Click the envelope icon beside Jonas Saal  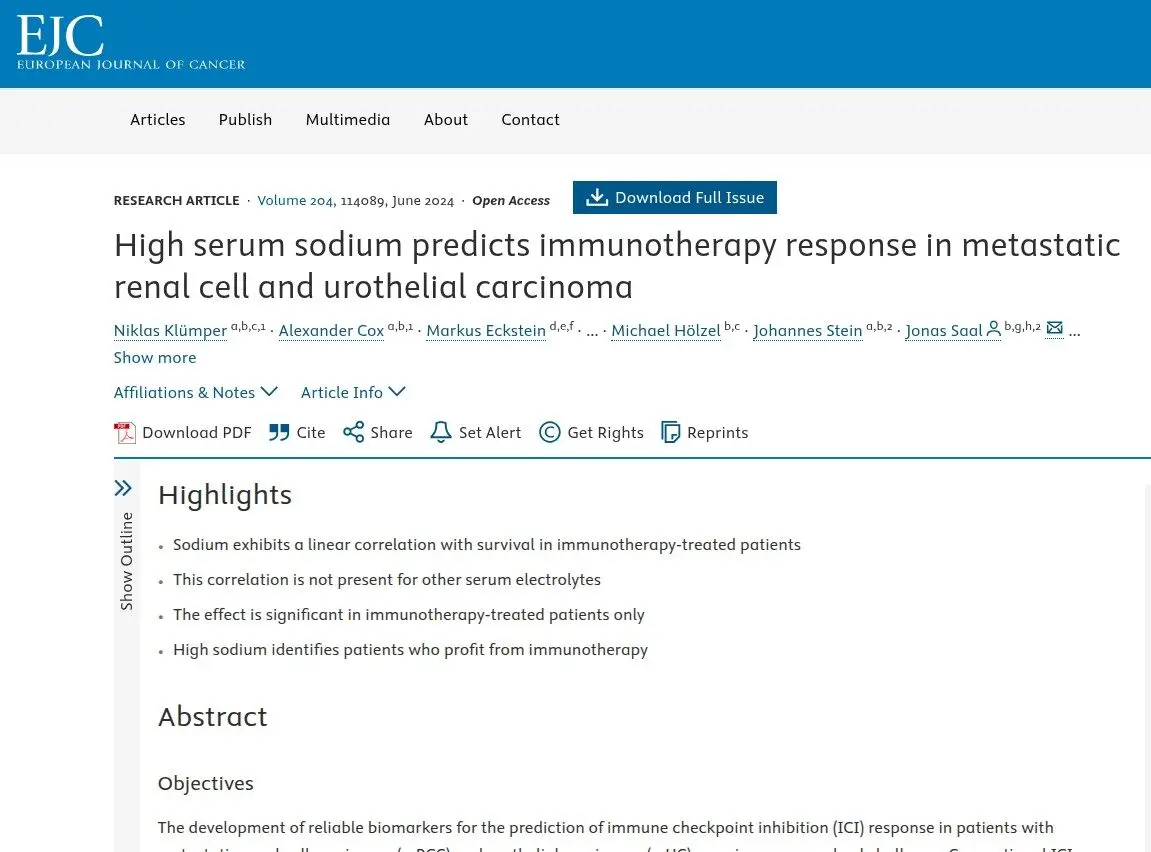tap(1054, 327)
